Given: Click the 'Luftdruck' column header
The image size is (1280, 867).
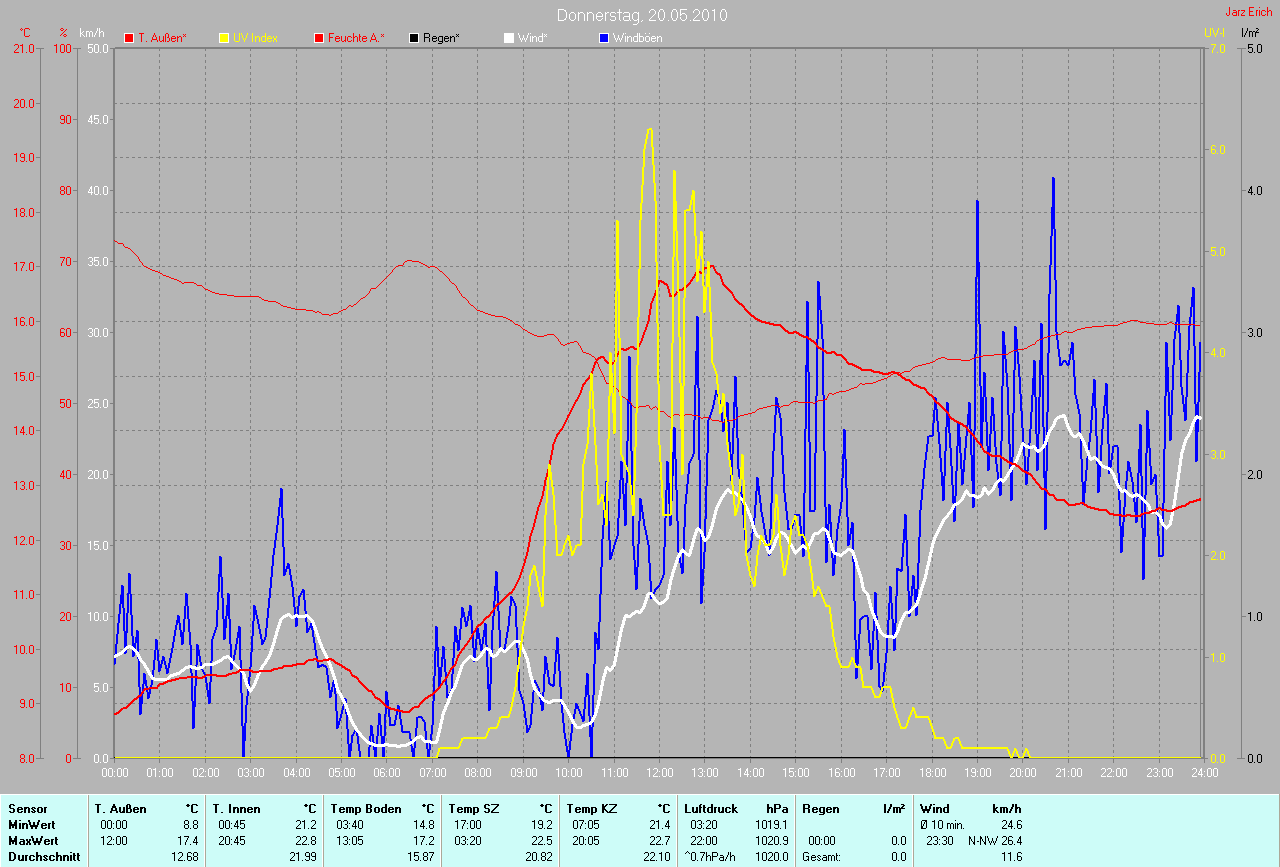Looking at the screenshot, I should [x=711, y=808].
